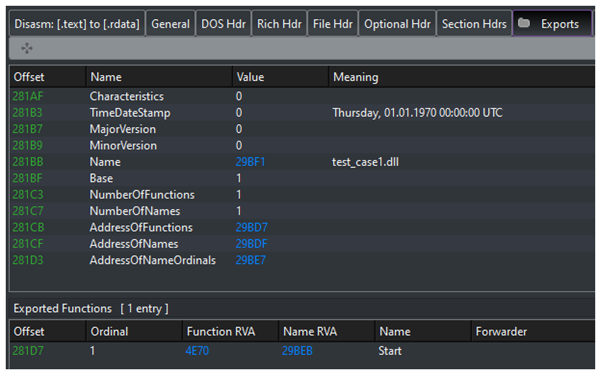The width and height of the screenshot is (600, 376).
Task: Select the NumberOfFunctions row
Action: pos(302,195)
